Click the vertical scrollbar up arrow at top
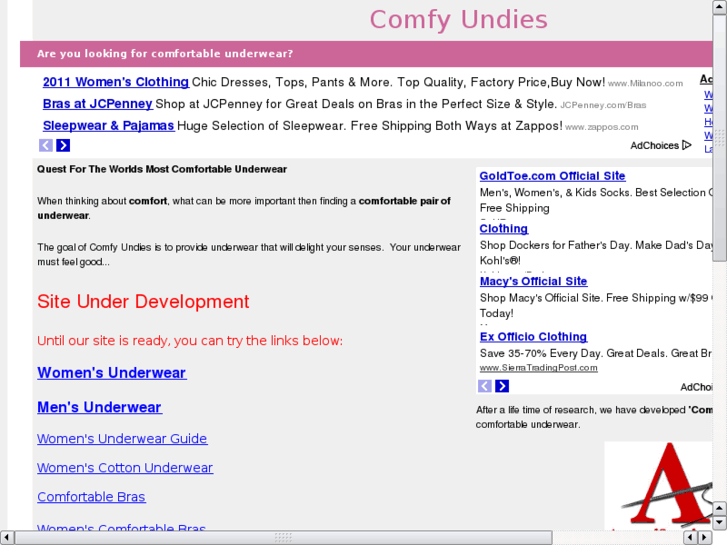The height and width of the screenshot is (545, 727). [x=720, y=7]
